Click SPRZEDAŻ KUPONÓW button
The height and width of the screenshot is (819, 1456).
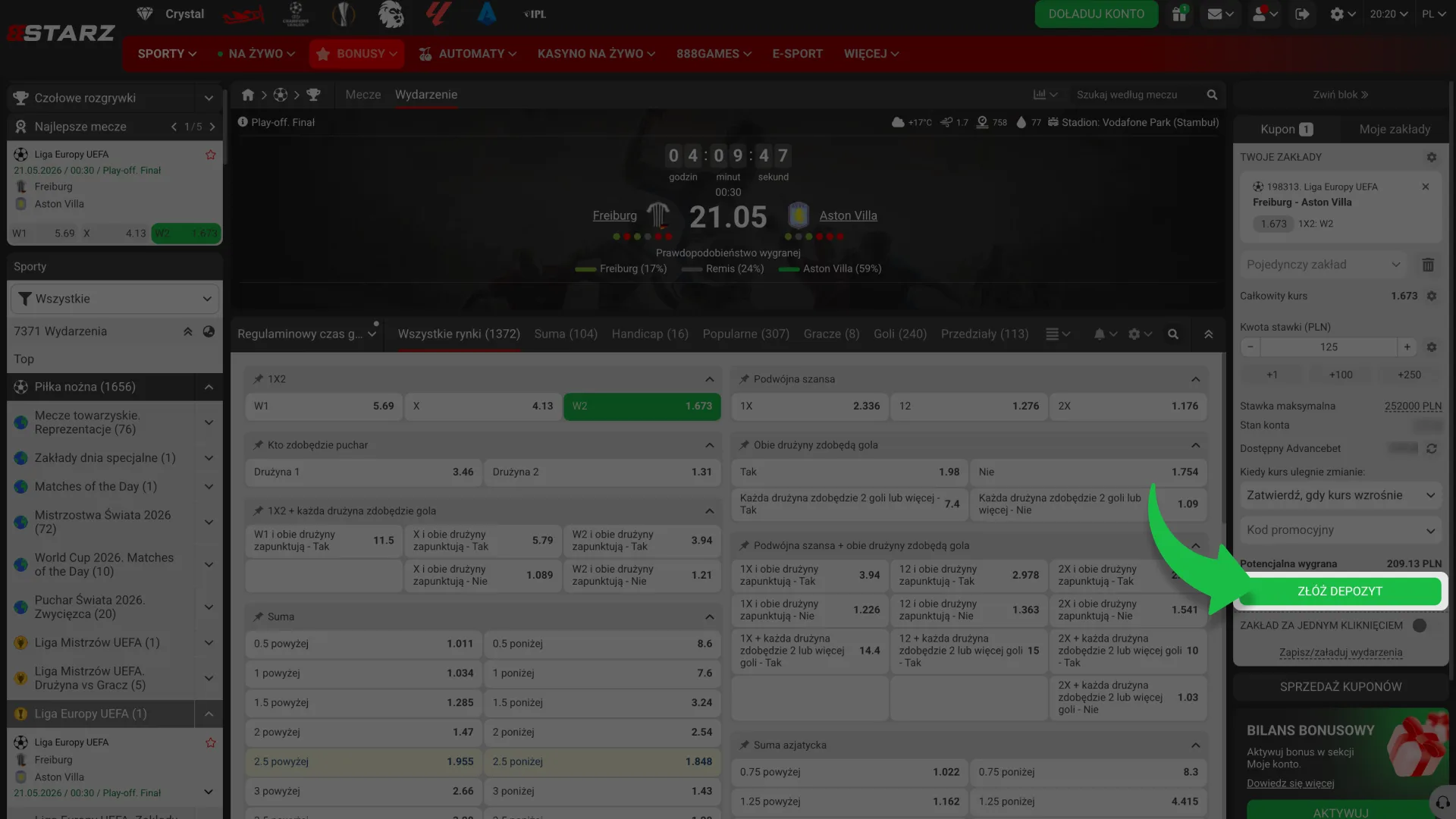pos(1341,687)
